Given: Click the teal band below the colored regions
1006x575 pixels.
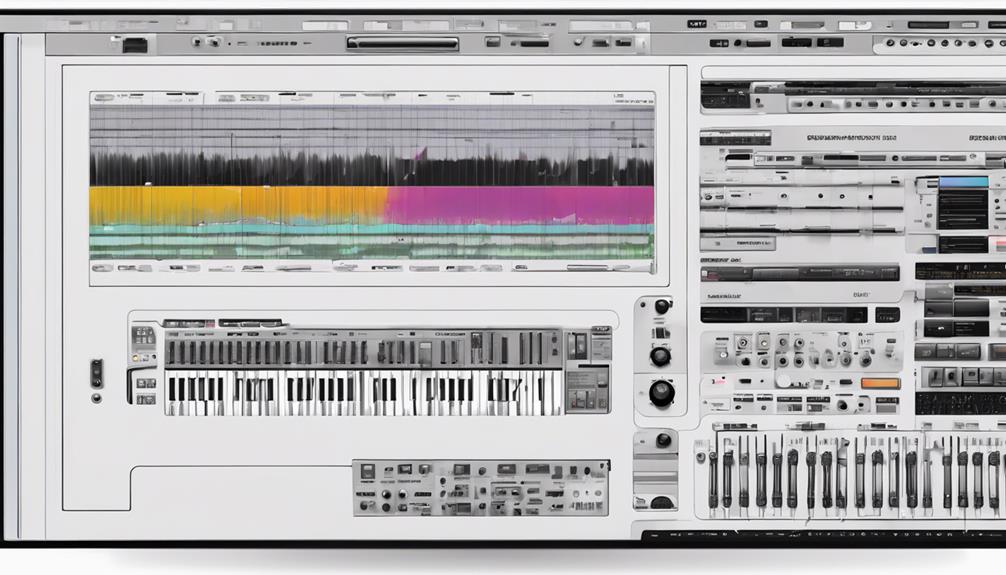Looking at the screenshot, I should pos(371,229).
